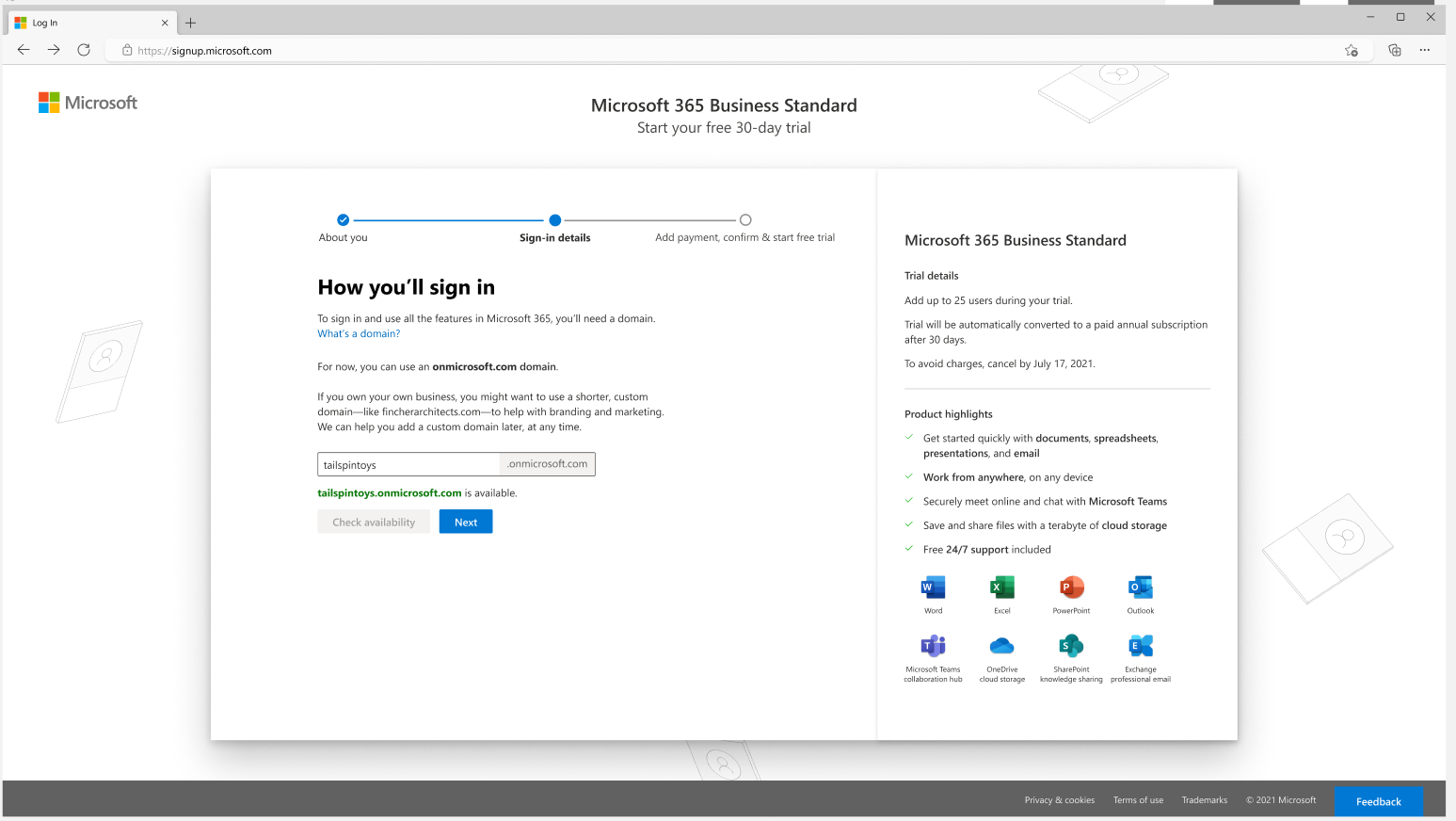
Task: Open Trademarks footer link
Action: (x=1205, y=800)
